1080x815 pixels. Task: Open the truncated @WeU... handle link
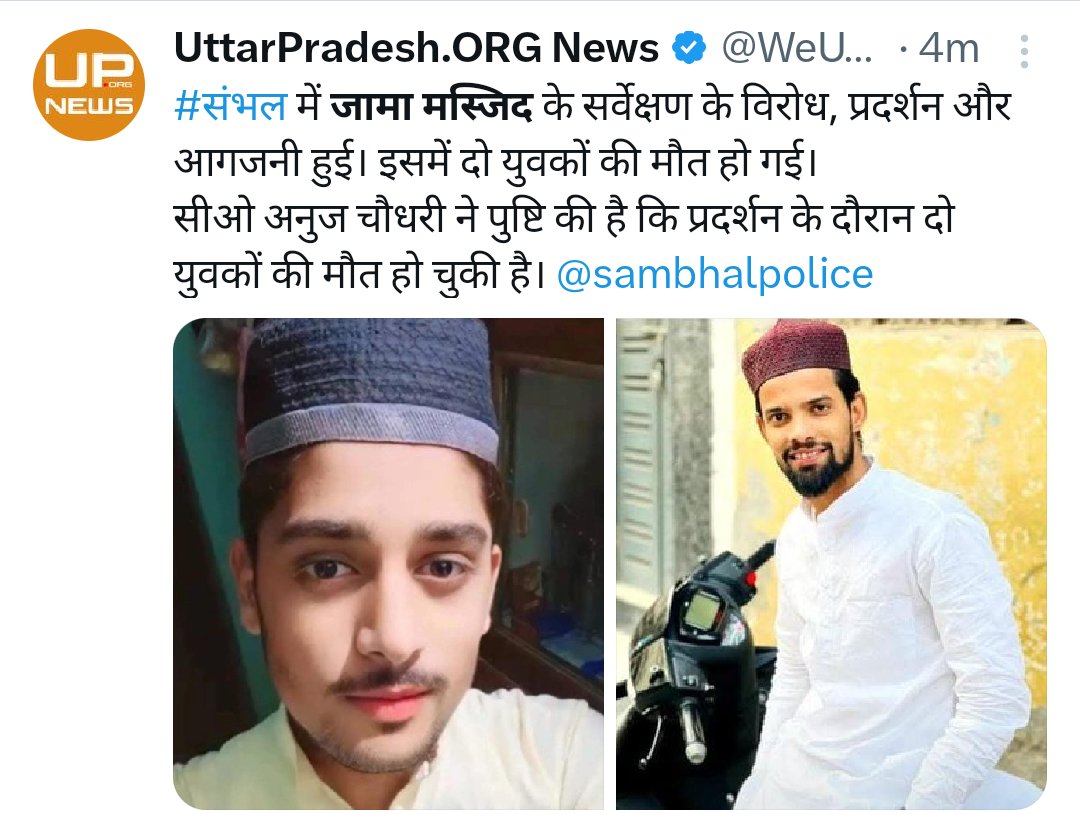(x=796, y=48)
